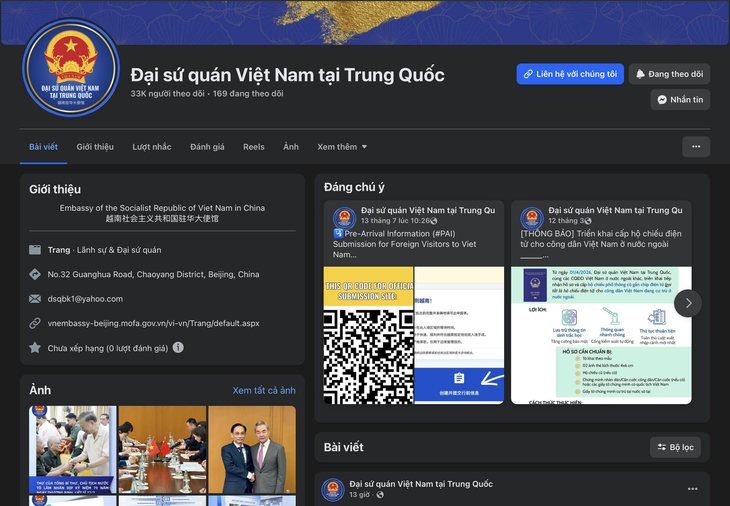This screenshot has height=506, width=730.
Task: Click the Nhắn tin message button
Action: 680,100
